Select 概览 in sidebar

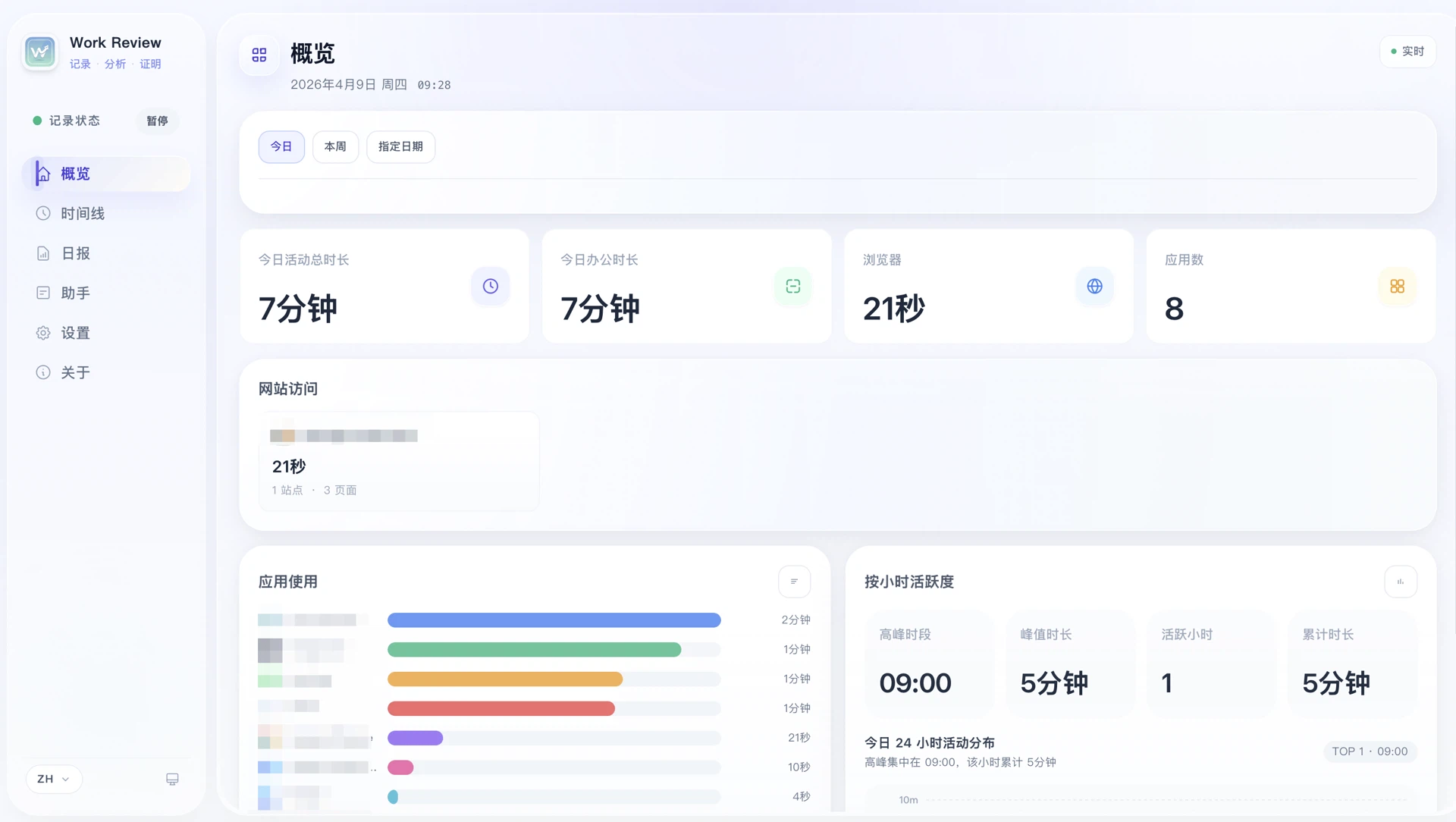tap(106, 174)
